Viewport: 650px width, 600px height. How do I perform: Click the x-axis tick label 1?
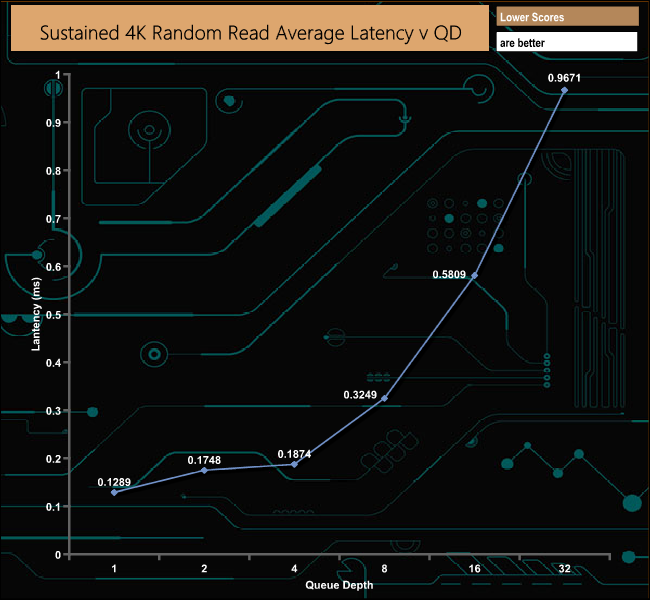114,568
